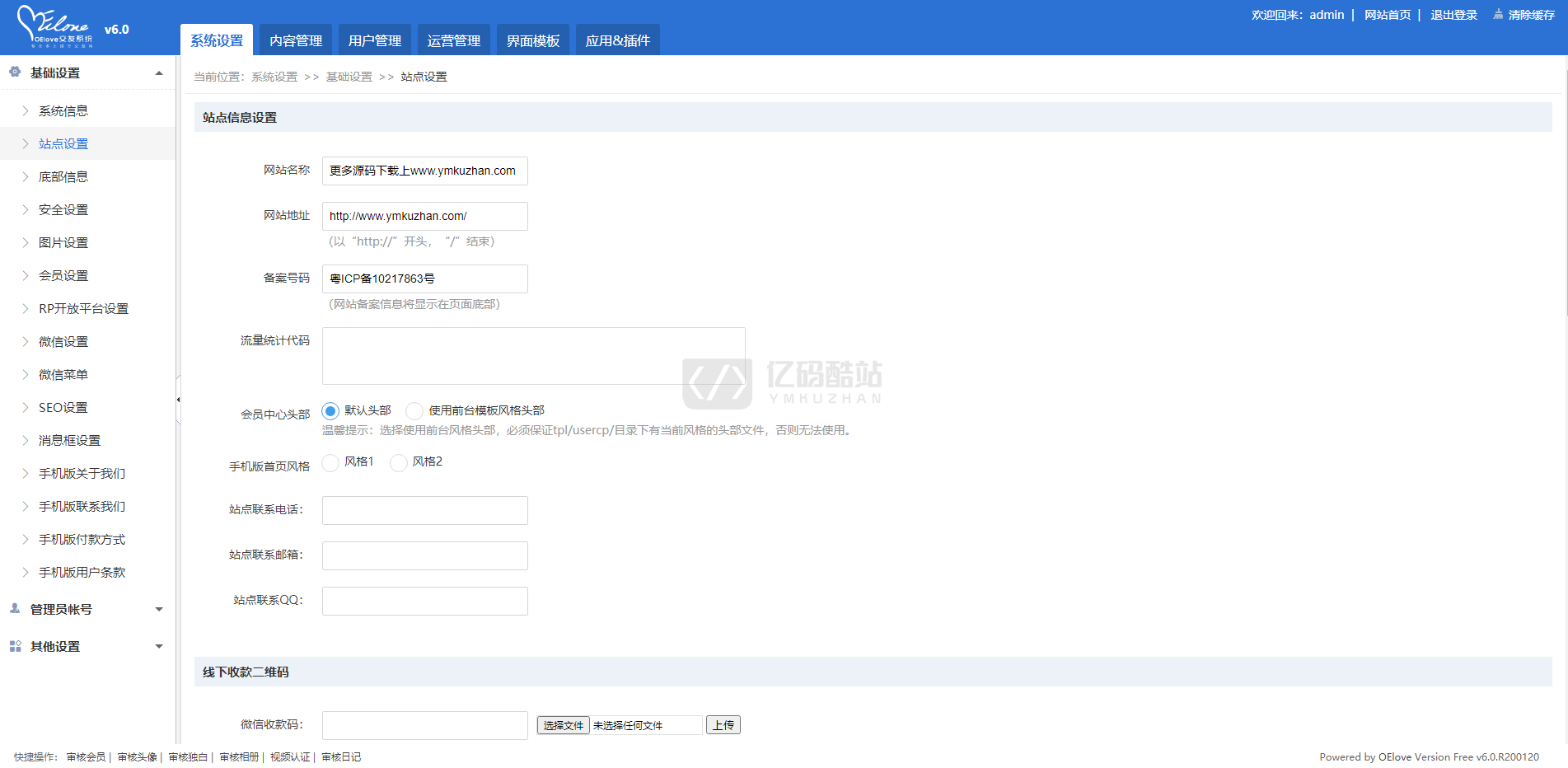Collapse the sidebar with the splitter arrow
The image size is (1568, 768).
178,400
